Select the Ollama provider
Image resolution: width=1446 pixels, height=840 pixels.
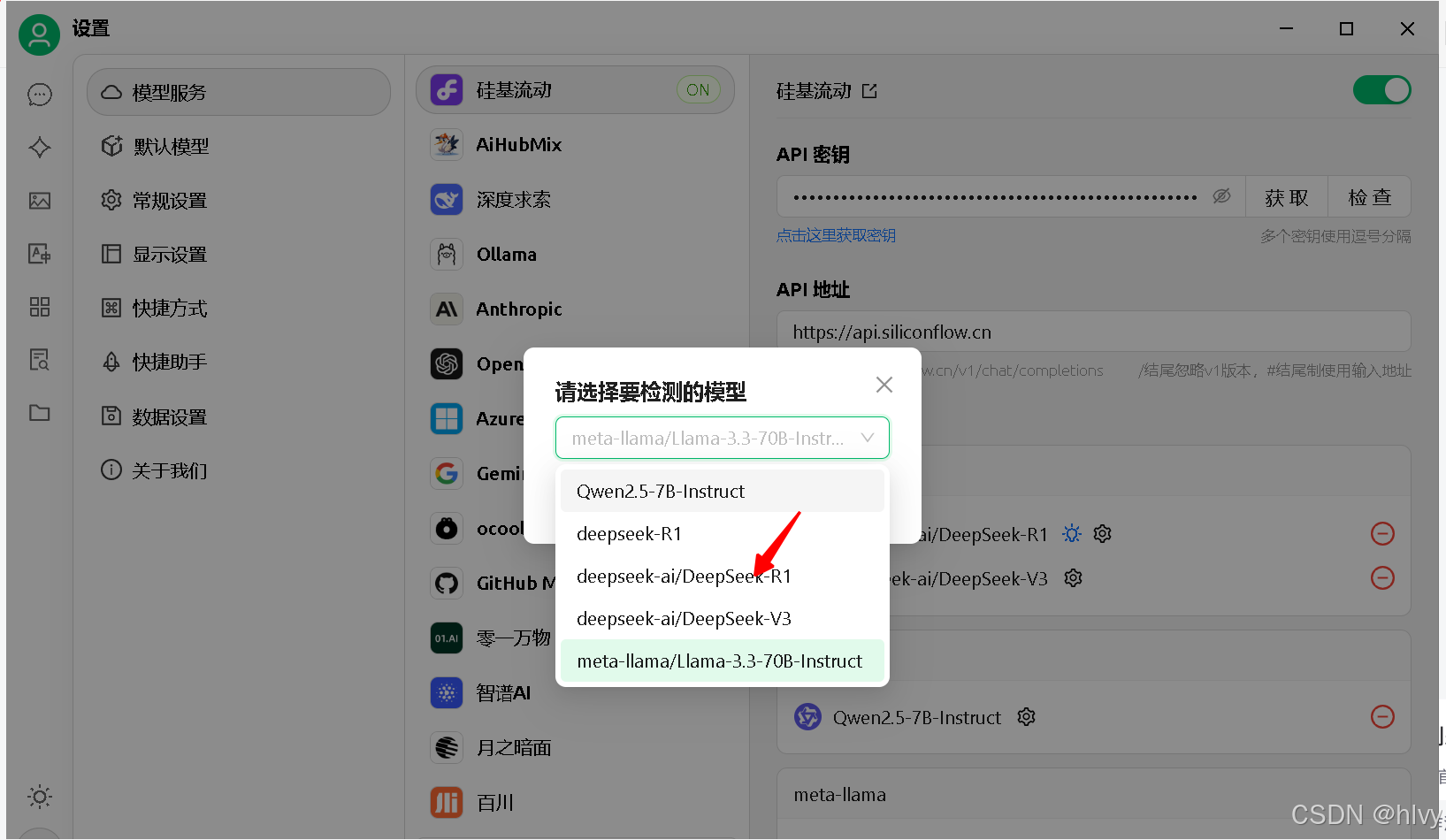click(575, 255)
